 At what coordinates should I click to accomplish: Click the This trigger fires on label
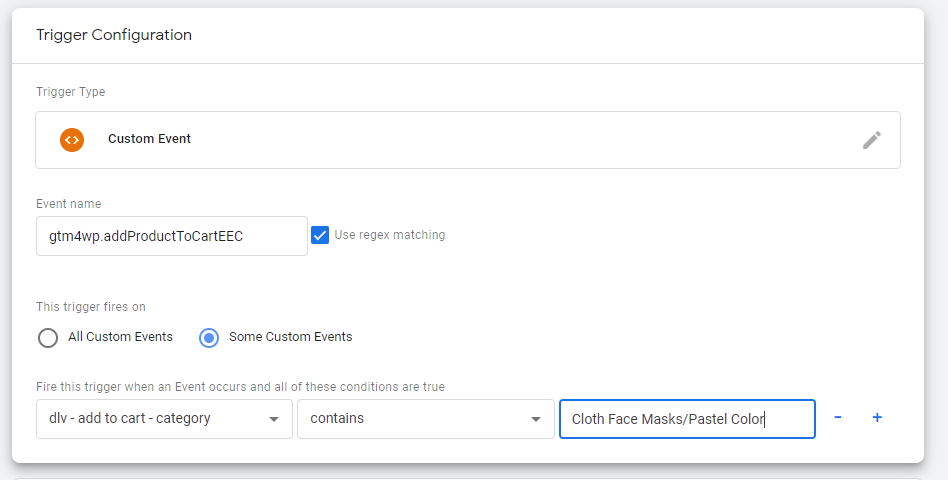pyautogui.click(x=91, y=306)
